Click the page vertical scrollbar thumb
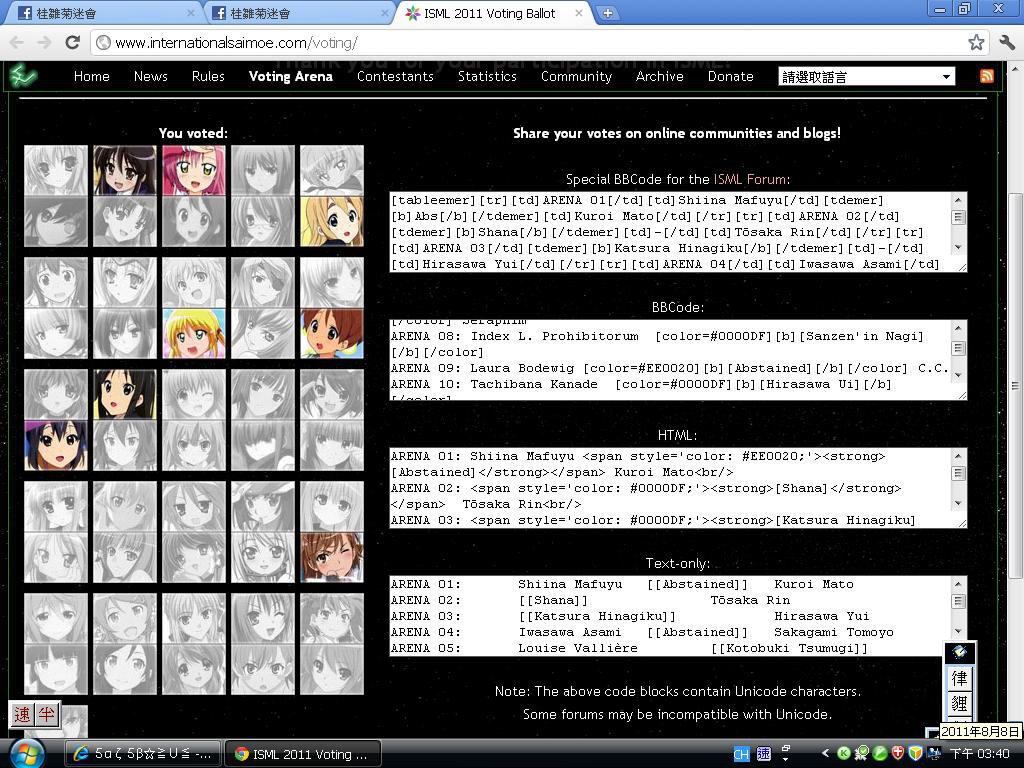 1016,385
